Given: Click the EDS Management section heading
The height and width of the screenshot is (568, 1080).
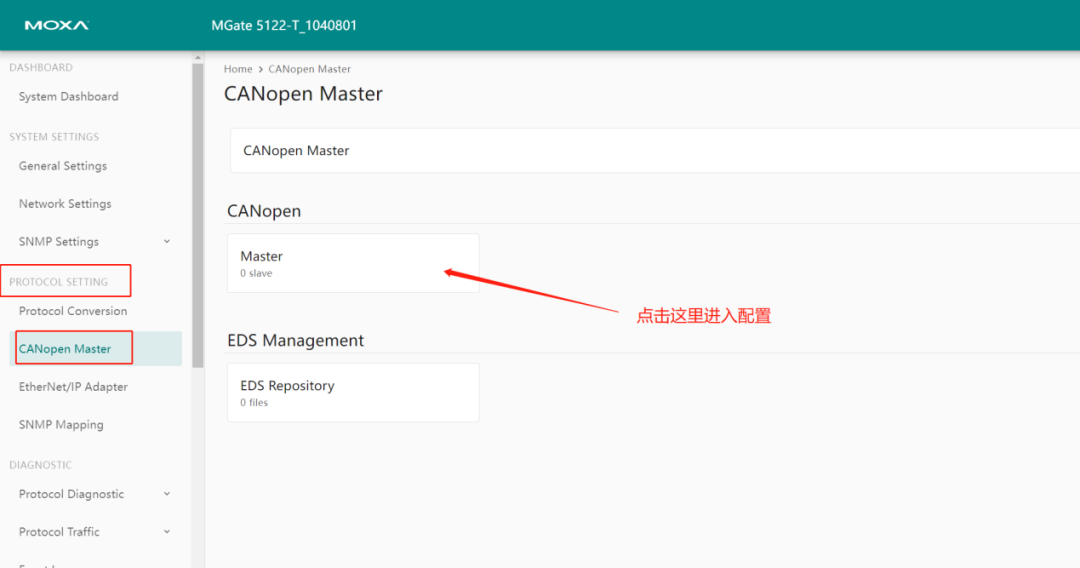Looking at the screenshot, I should (x=295, y=340).
